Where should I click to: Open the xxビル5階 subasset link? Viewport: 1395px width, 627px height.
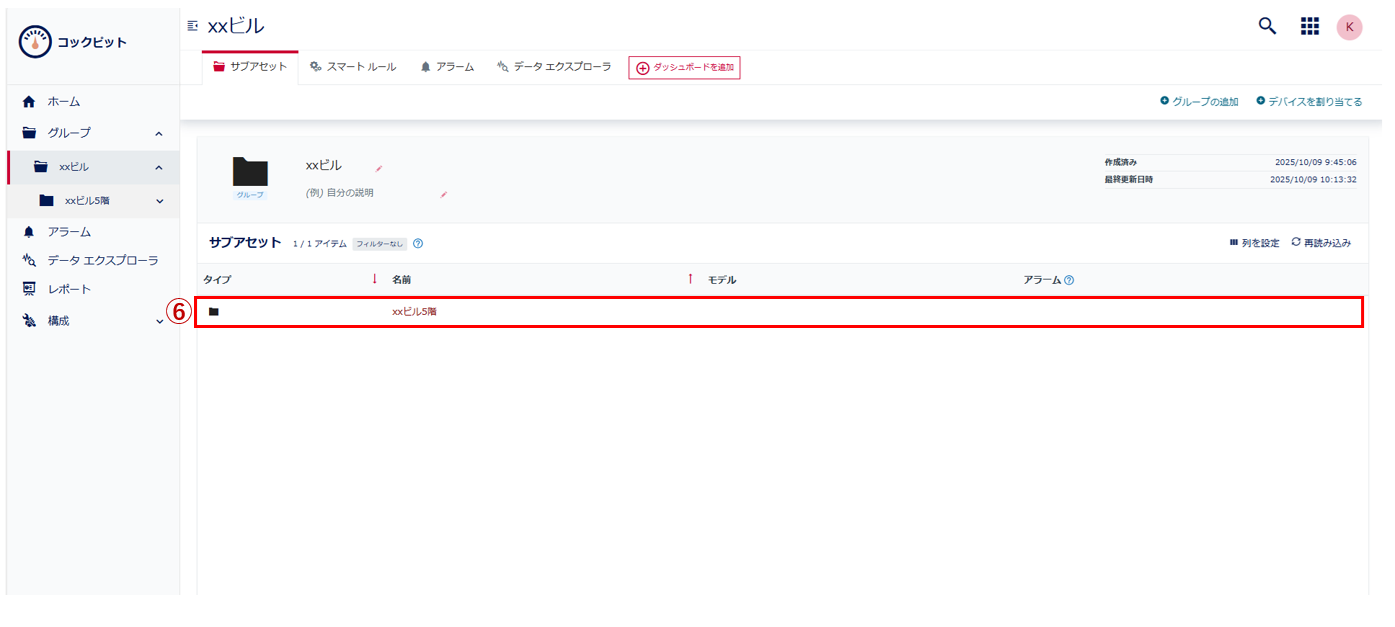(414, 312)
